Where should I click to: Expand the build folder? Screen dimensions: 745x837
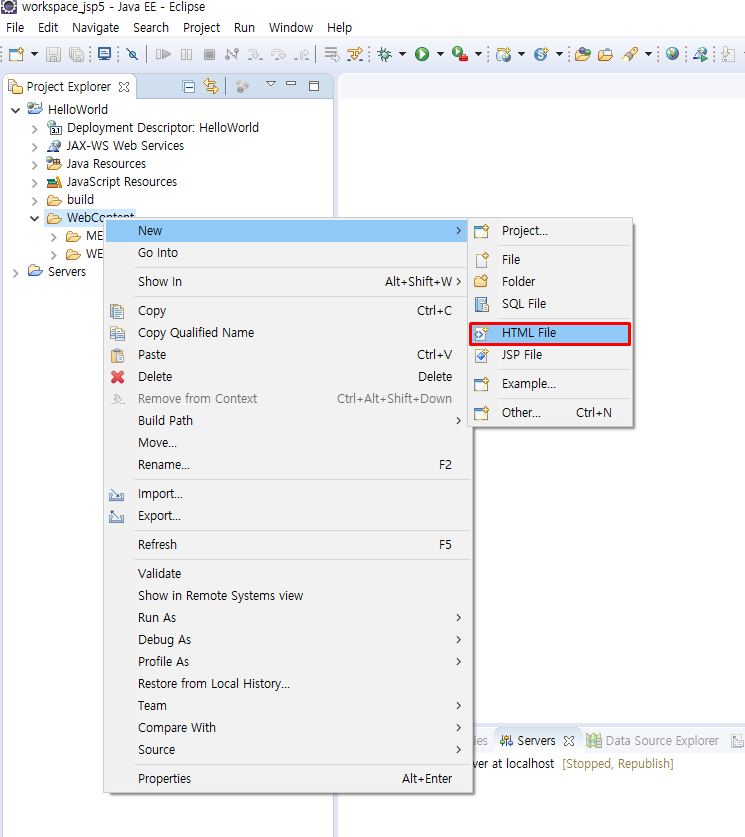pyautogui.click(x=35, y=201)
